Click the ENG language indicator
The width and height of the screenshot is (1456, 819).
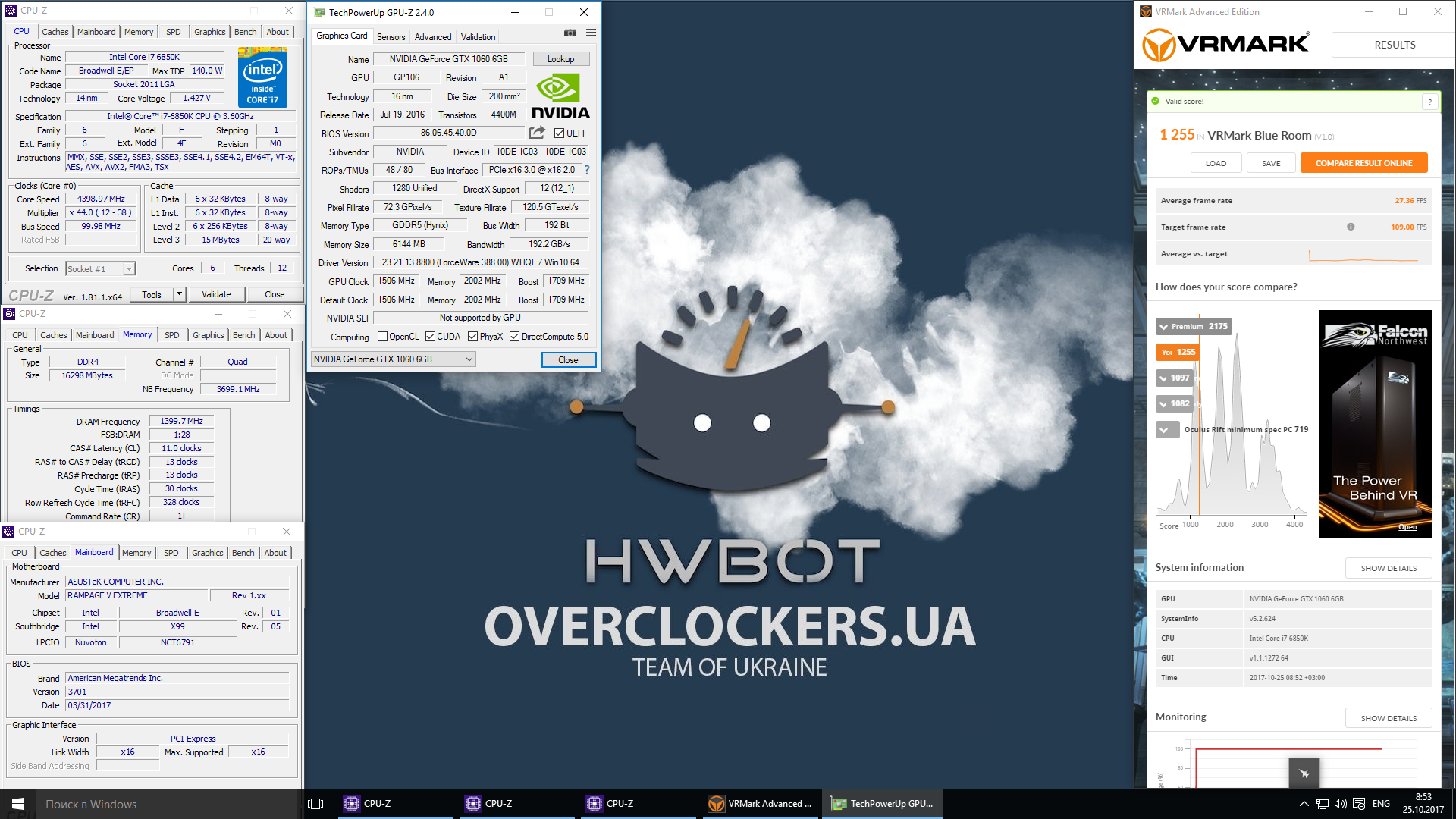(x=1381, y=804)
